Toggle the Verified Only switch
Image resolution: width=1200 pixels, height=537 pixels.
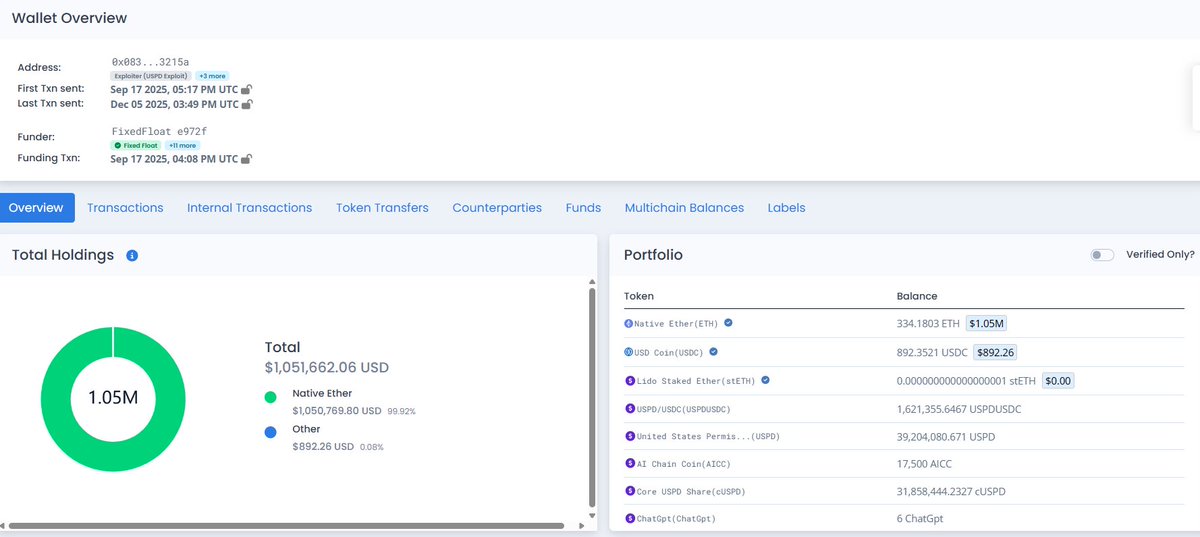(x=1102, y=255)
